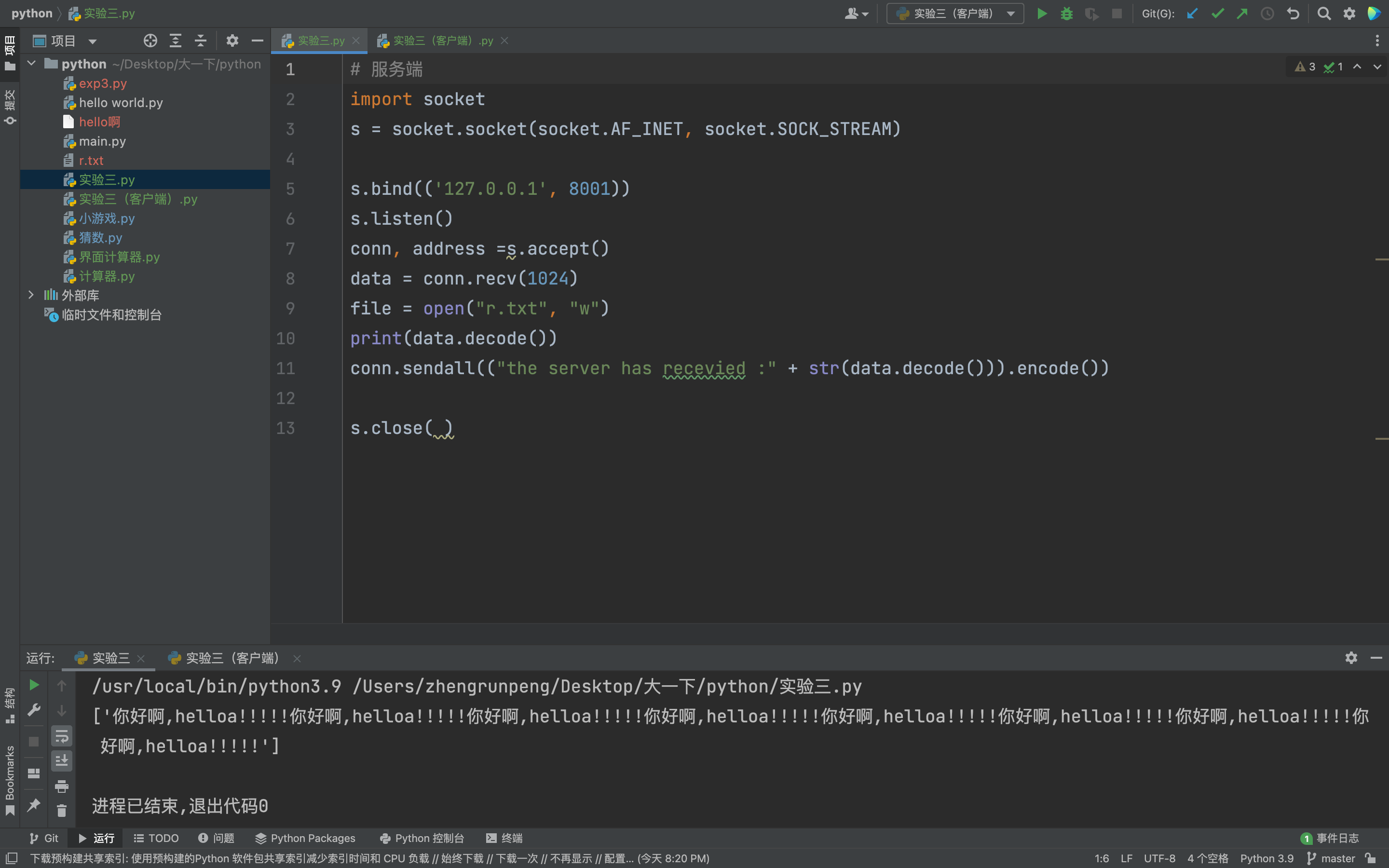The image size is (1389, 868).
Task: Open Search Everywhere magnifier icon
Action: click(x=1324, y=14)
